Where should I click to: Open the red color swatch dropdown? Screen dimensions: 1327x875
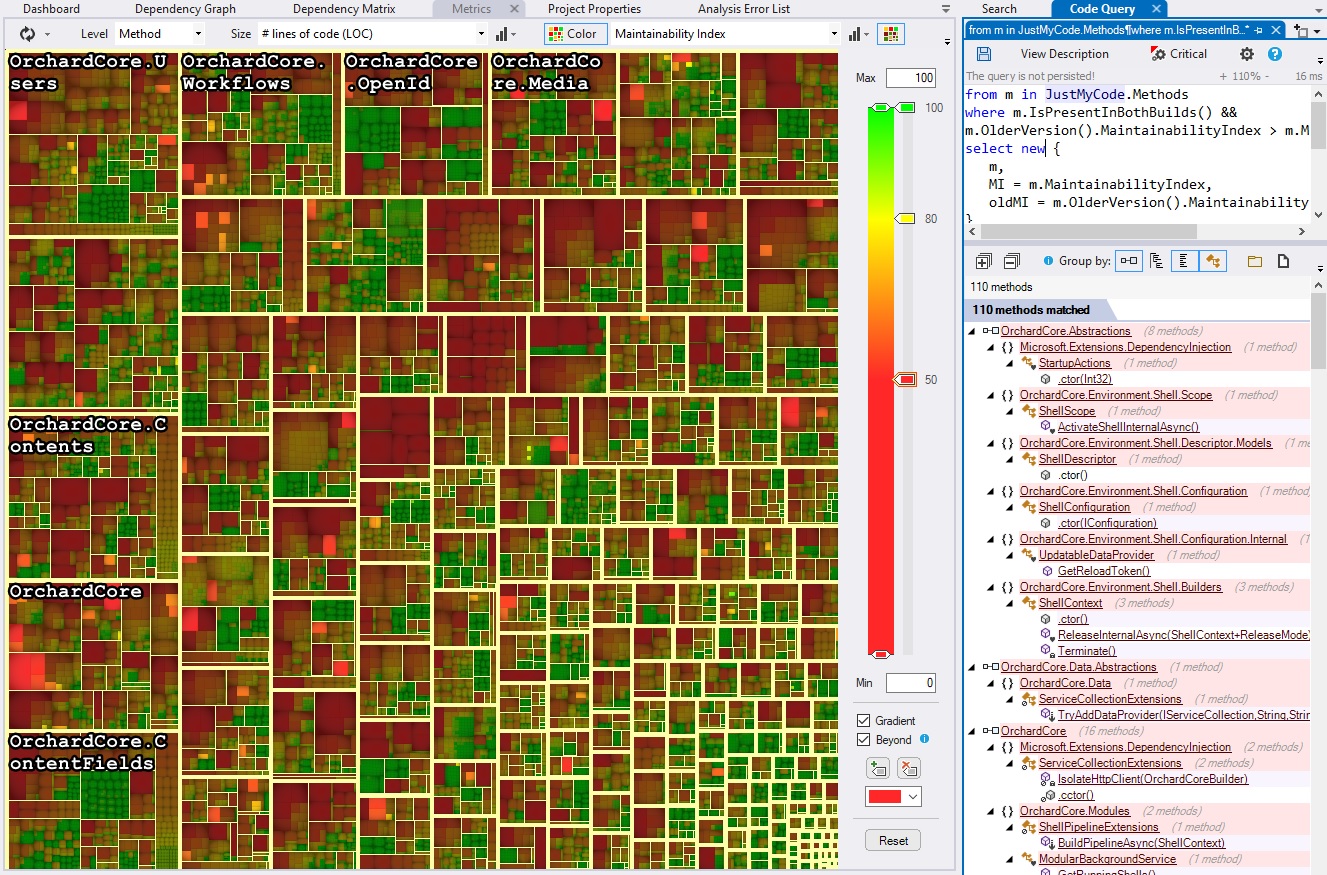[x=893, y=797]
